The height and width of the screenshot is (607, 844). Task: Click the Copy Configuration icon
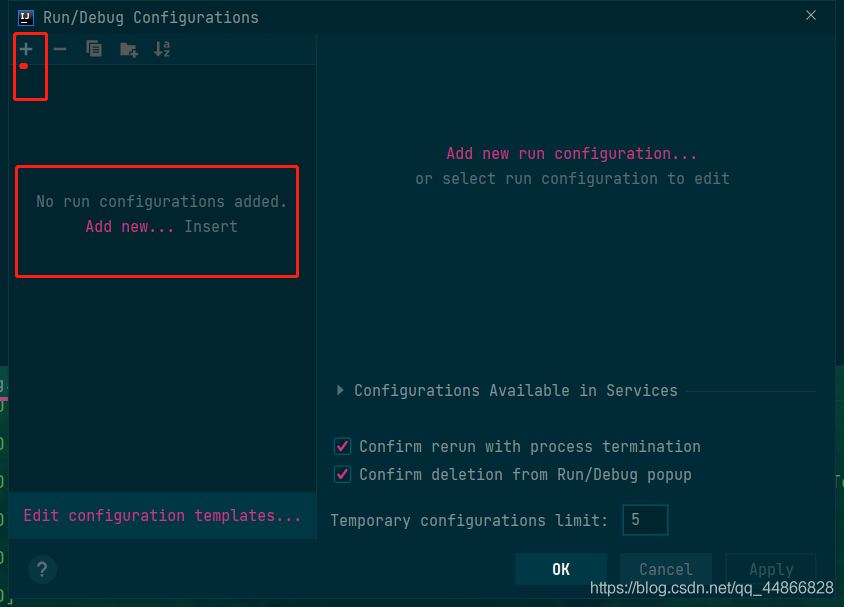[94, 49]
